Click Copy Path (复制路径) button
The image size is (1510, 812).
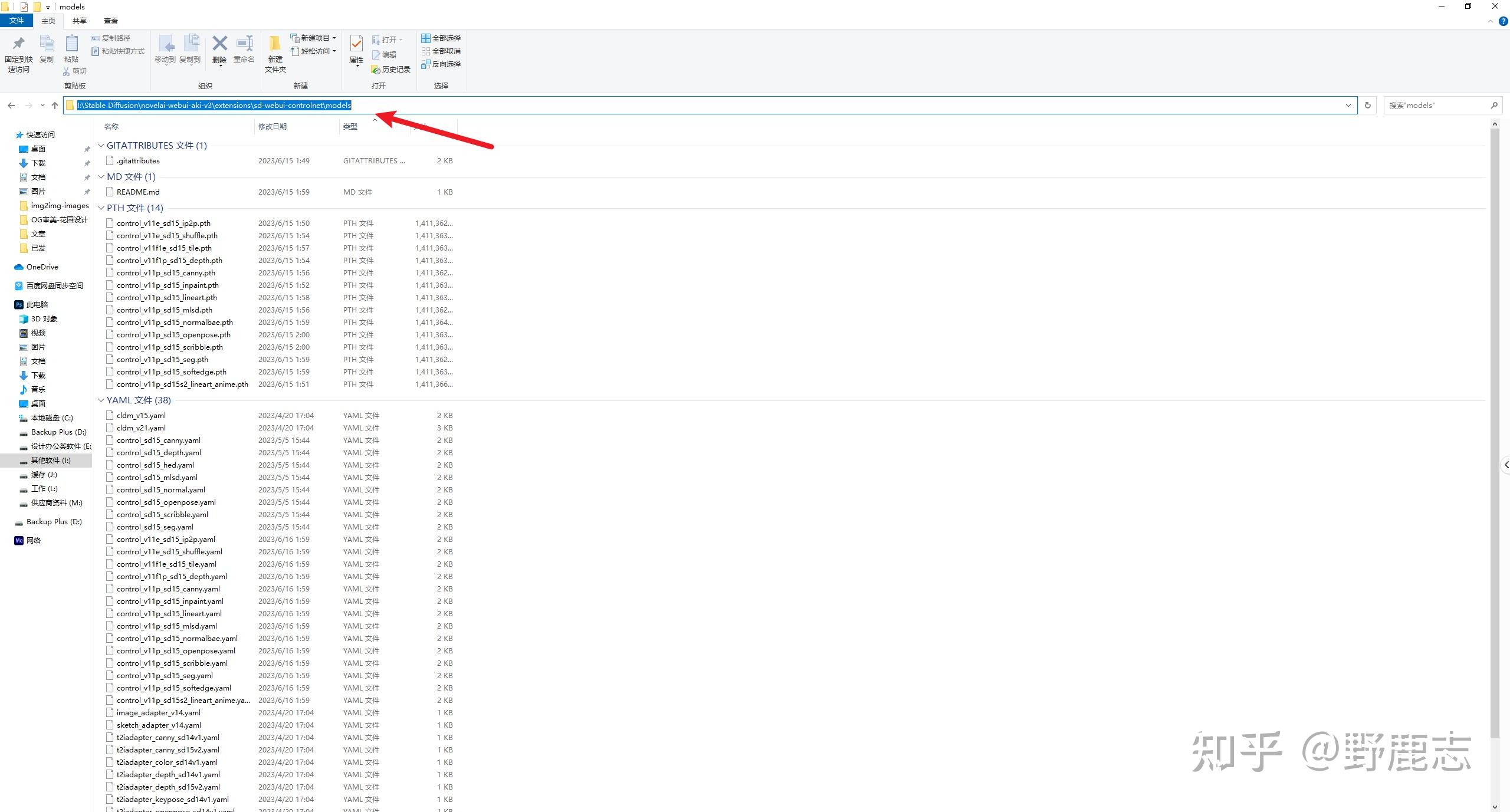pyautogui.click(x=111, y=38)
